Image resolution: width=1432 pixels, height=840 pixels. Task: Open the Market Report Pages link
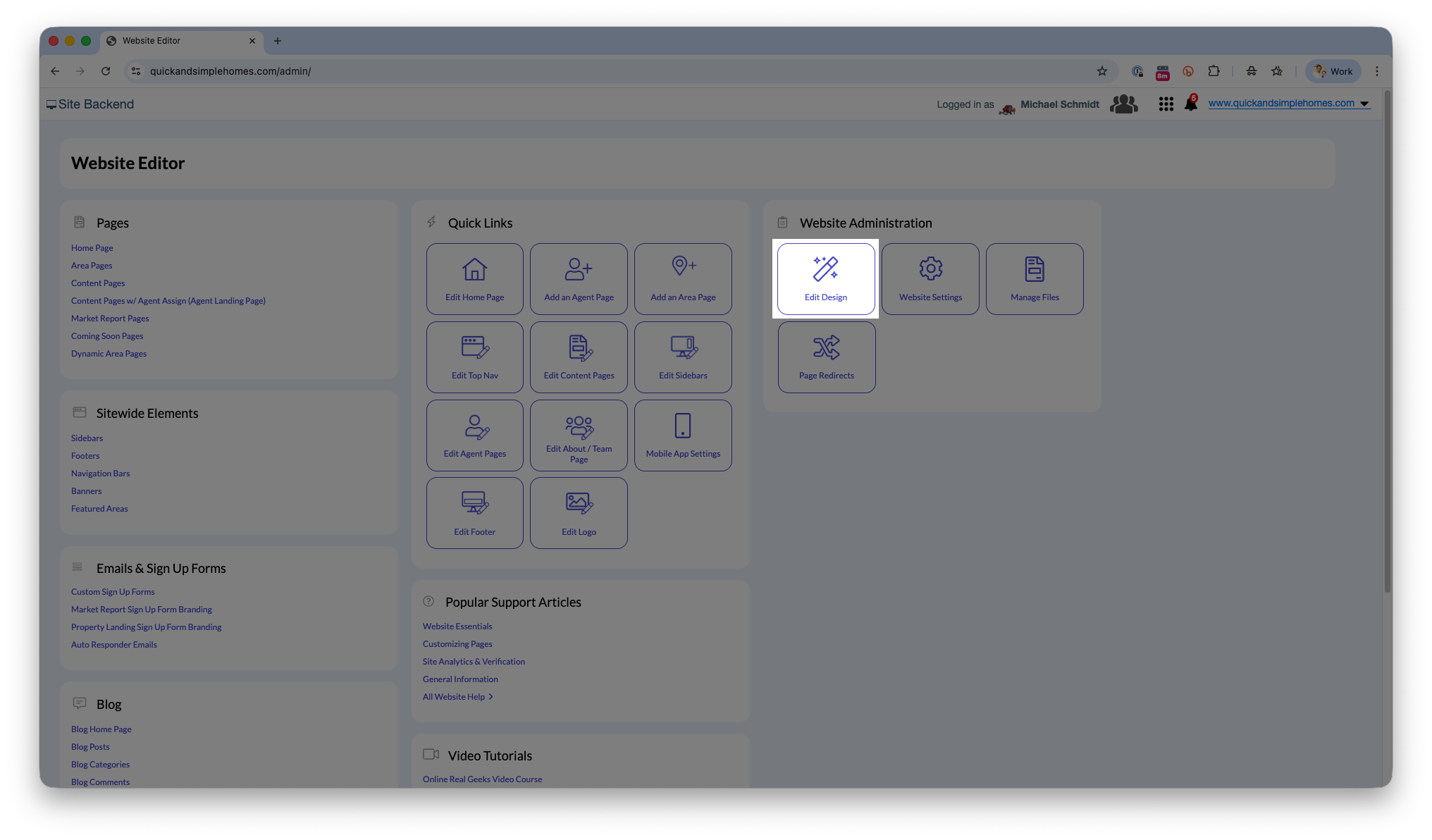click(110, 319)
